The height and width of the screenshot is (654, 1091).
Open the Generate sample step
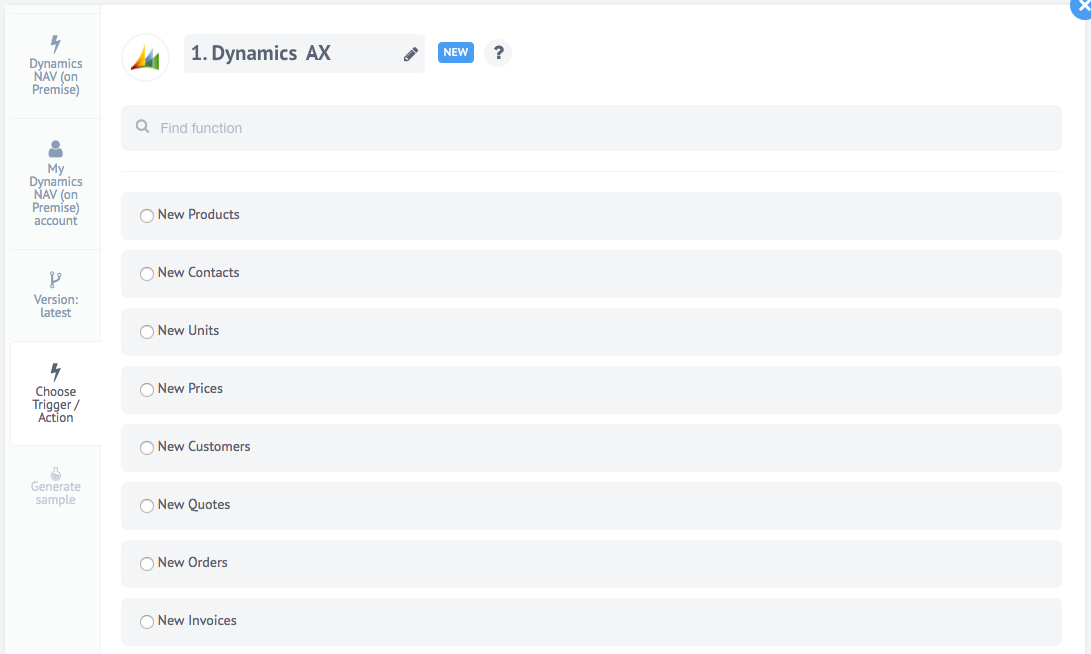point(56,487)
